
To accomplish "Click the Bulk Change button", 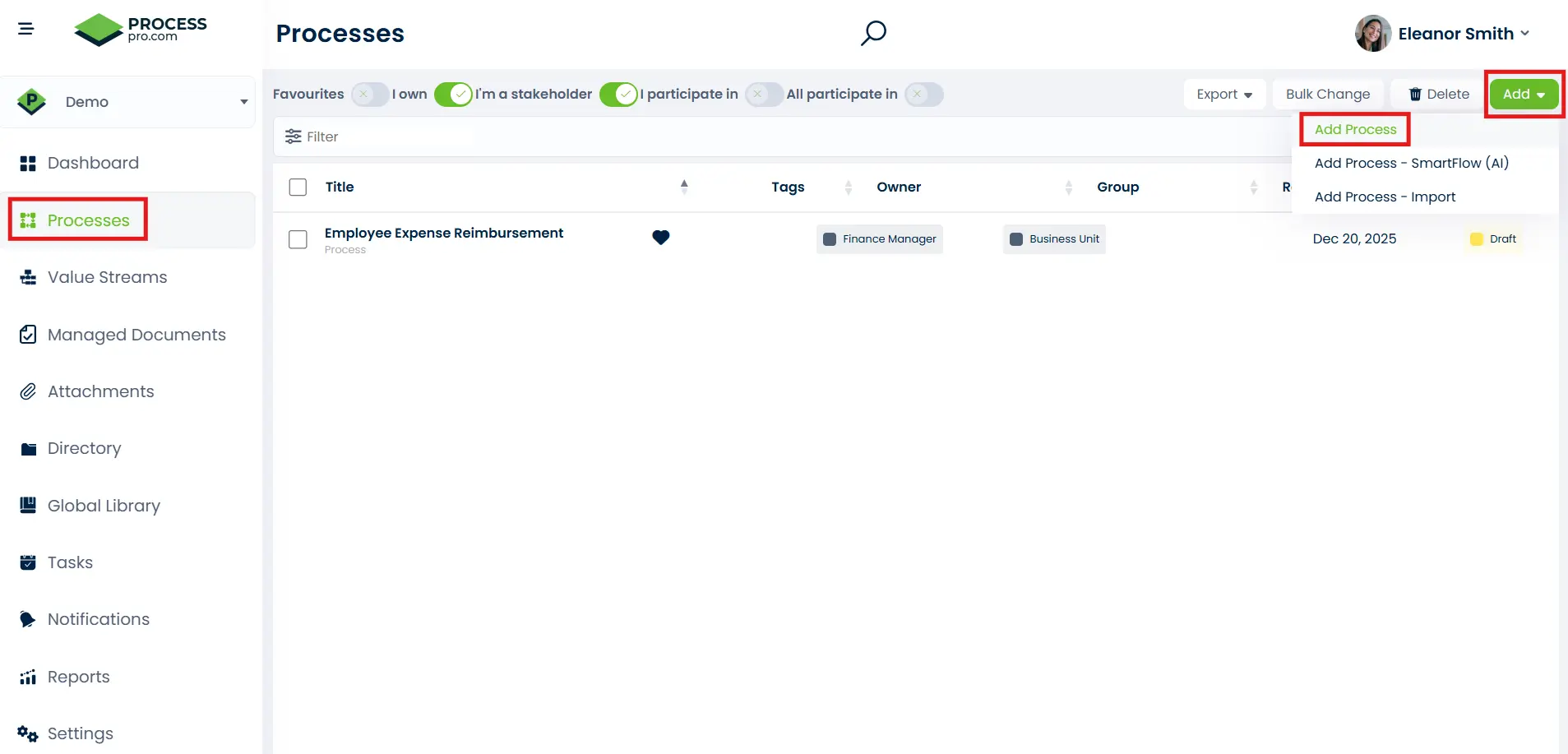I will point(1327,94).
